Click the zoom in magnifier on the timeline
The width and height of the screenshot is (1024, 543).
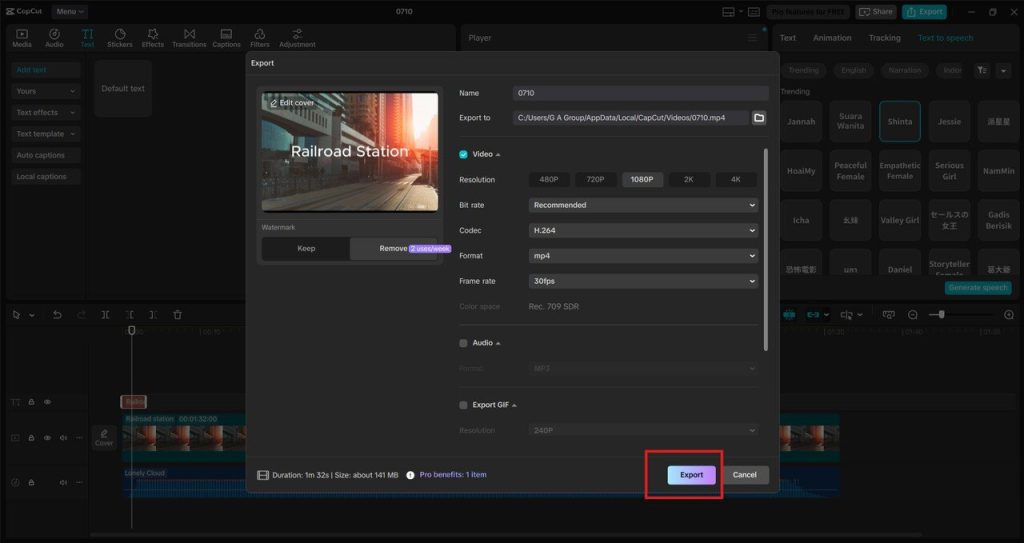point(1008,315)
